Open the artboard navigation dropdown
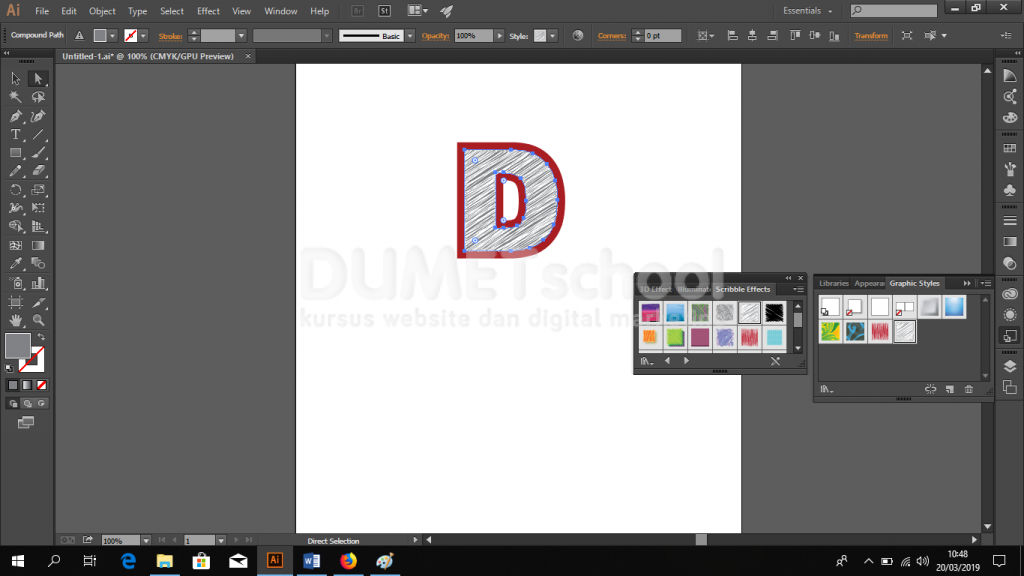Viewport: 1024px width, 576px height. coord(221,541)
